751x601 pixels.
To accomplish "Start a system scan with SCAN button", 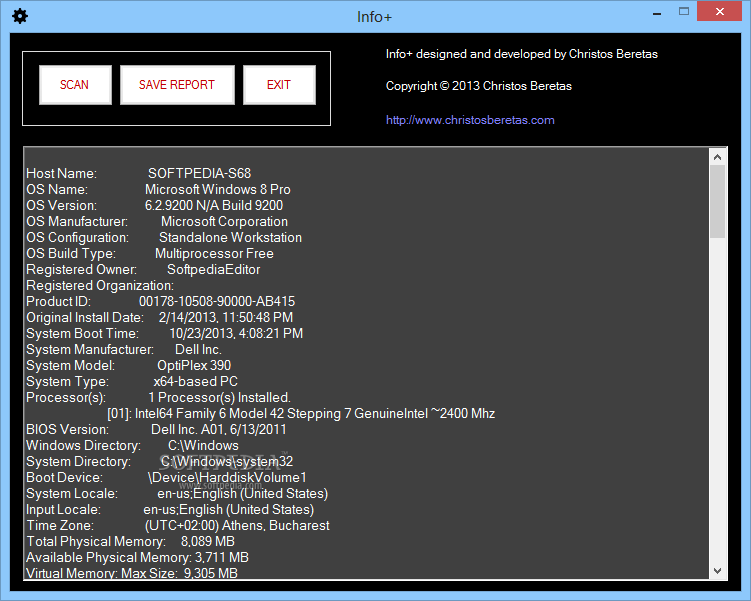I will pos(75,85).
